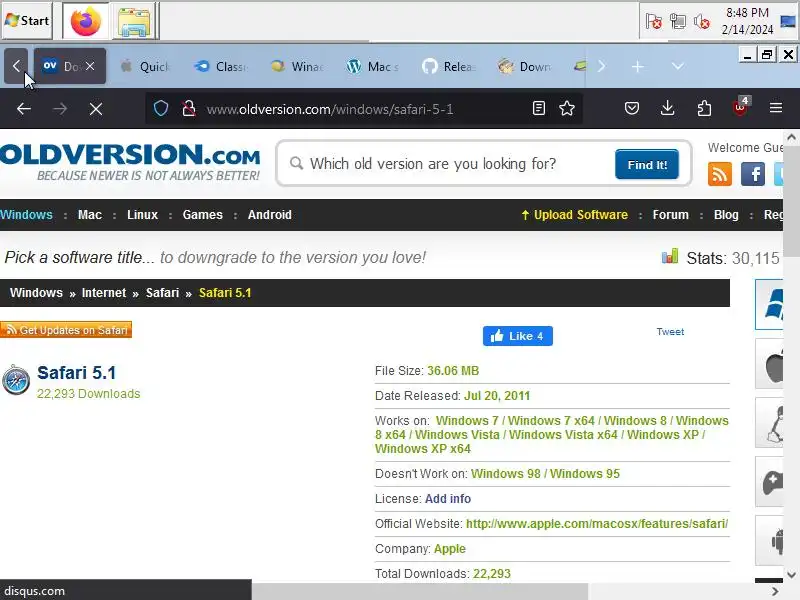Bookmark this page with the star
Viewport: 800px width, 600px height.
567,108
